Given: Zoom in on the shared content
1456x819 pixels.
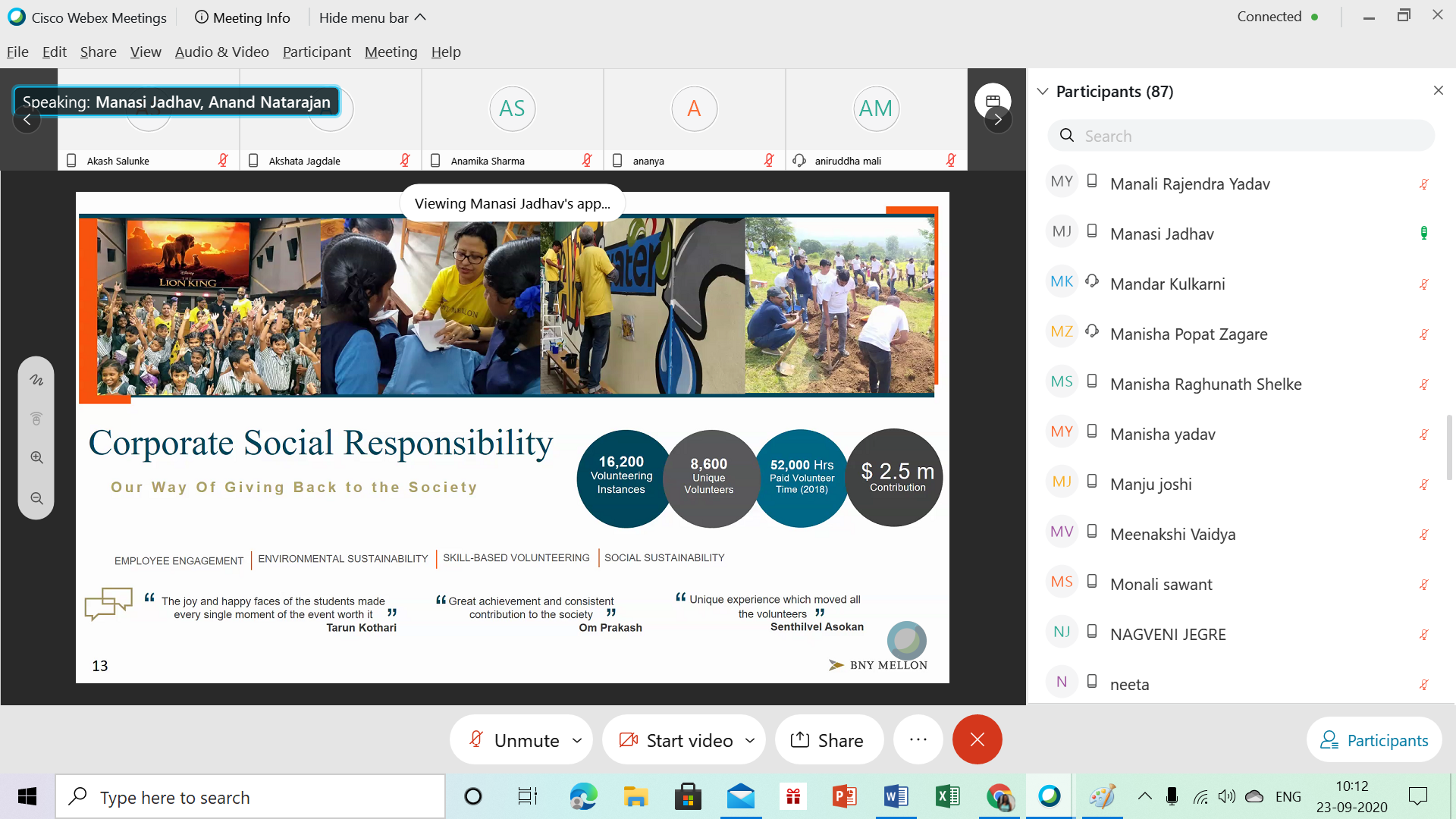Looking at the screenshot, I should click(36, 458).
